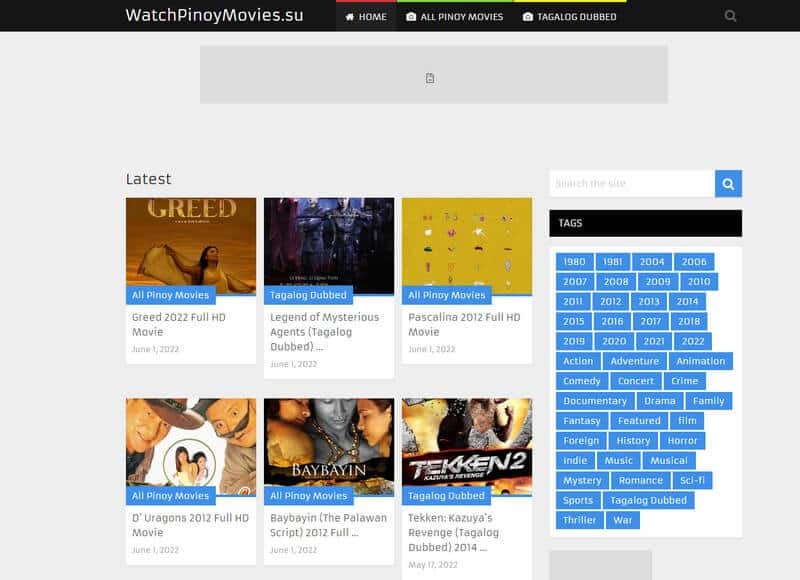The image size is (800, 580).
Task: Click Legend of Mysterious Agents title link
Action: [x=324, y=332]
